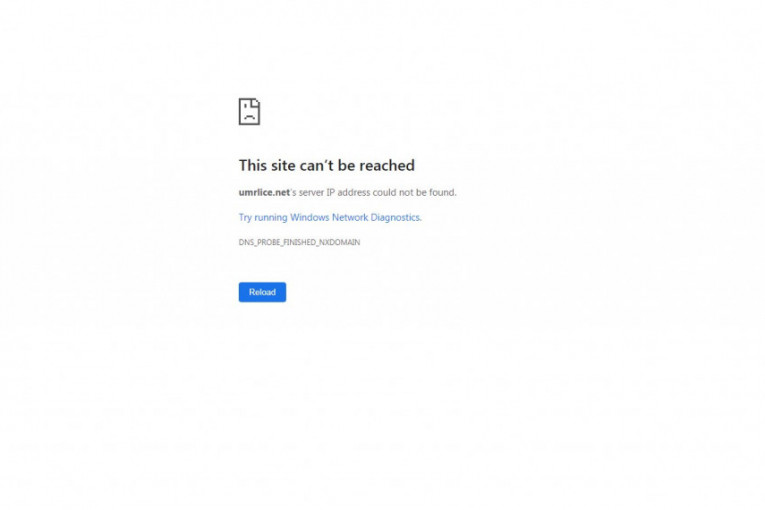Click the words 'IP address' in the error message
Image resolution: width=765 pixels, height=510 pixels.
pyautogui.click(x=348, y=192)
